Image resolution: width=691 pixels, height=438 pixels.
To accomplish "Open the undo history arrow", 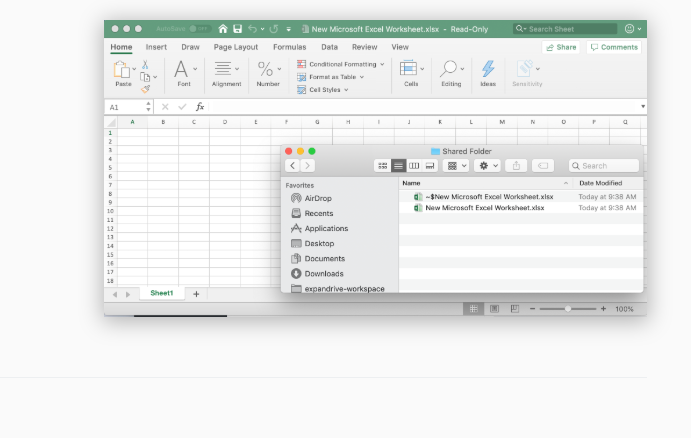I will tap(262, 30).
